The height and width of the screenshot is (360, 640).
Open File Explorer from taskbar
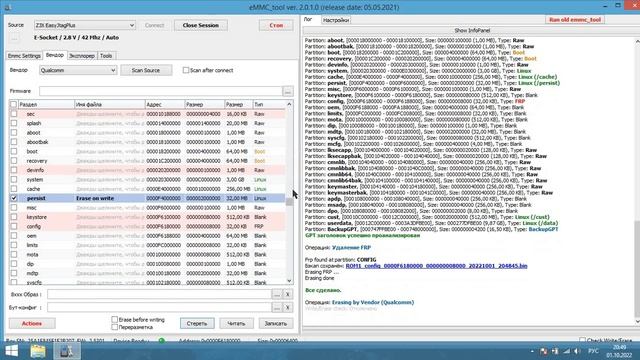(38, 351)
